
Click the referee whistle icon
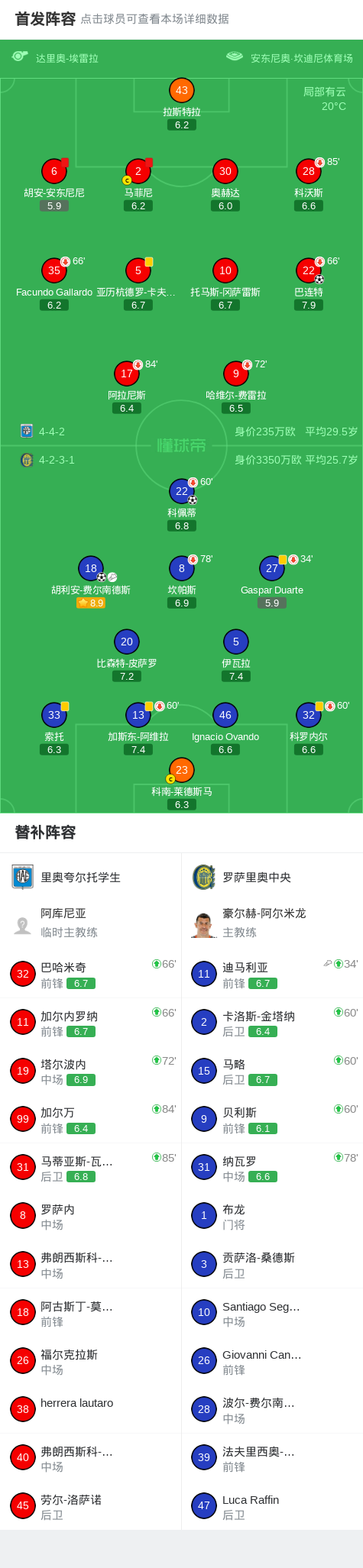[20, 57]
